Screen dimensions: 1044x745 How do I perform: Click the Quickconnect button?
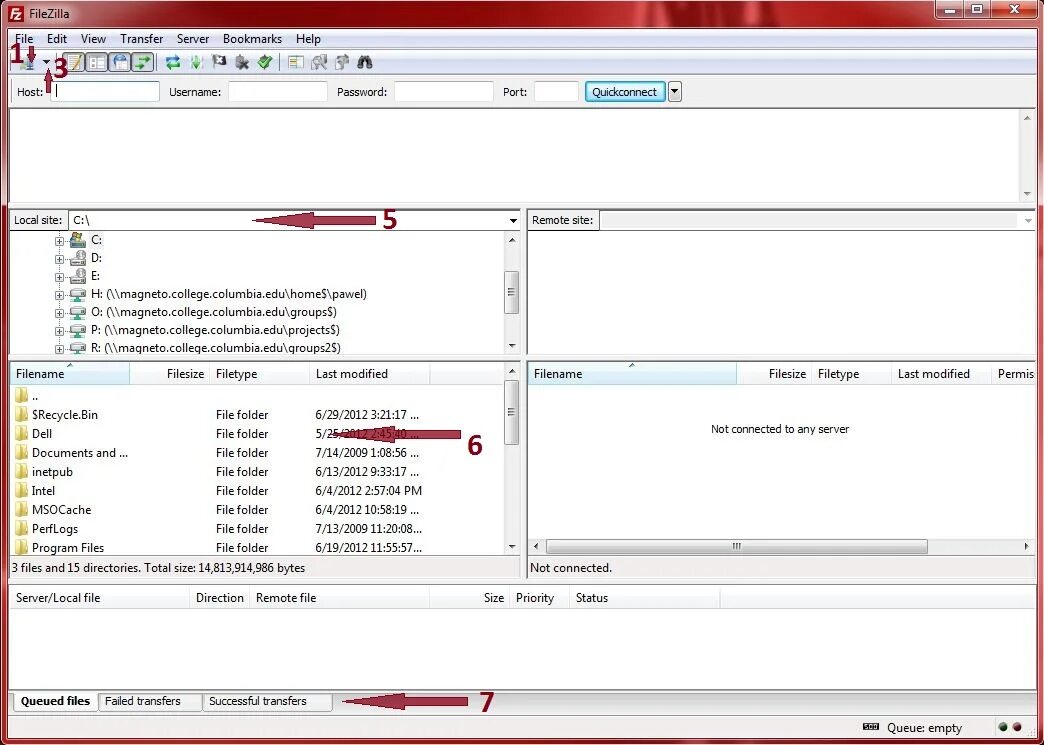(625, 92)
